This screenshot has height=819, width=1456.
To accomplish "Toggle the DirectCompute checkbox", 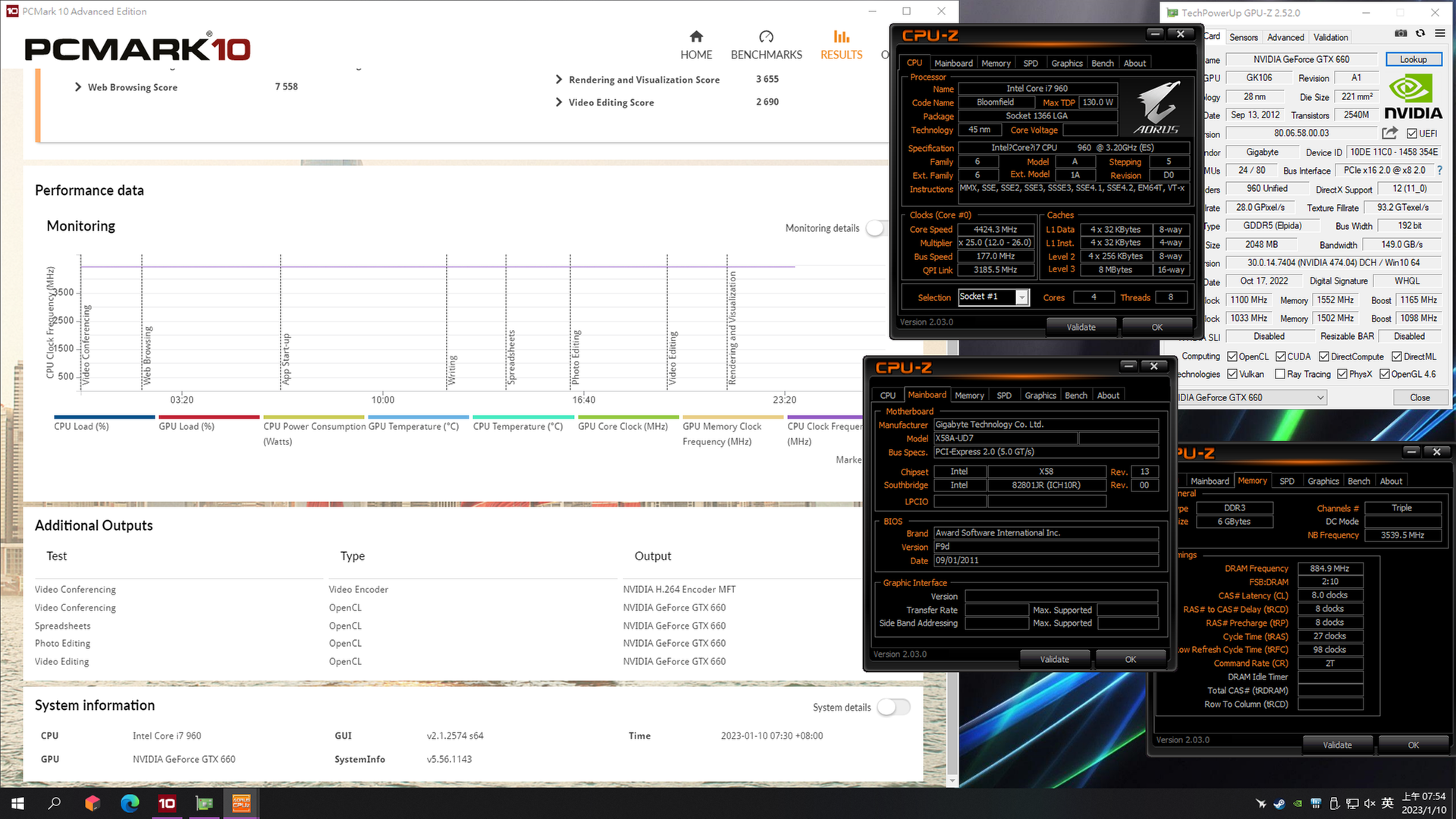I will pyautogui.click(x=1324, y=356).
